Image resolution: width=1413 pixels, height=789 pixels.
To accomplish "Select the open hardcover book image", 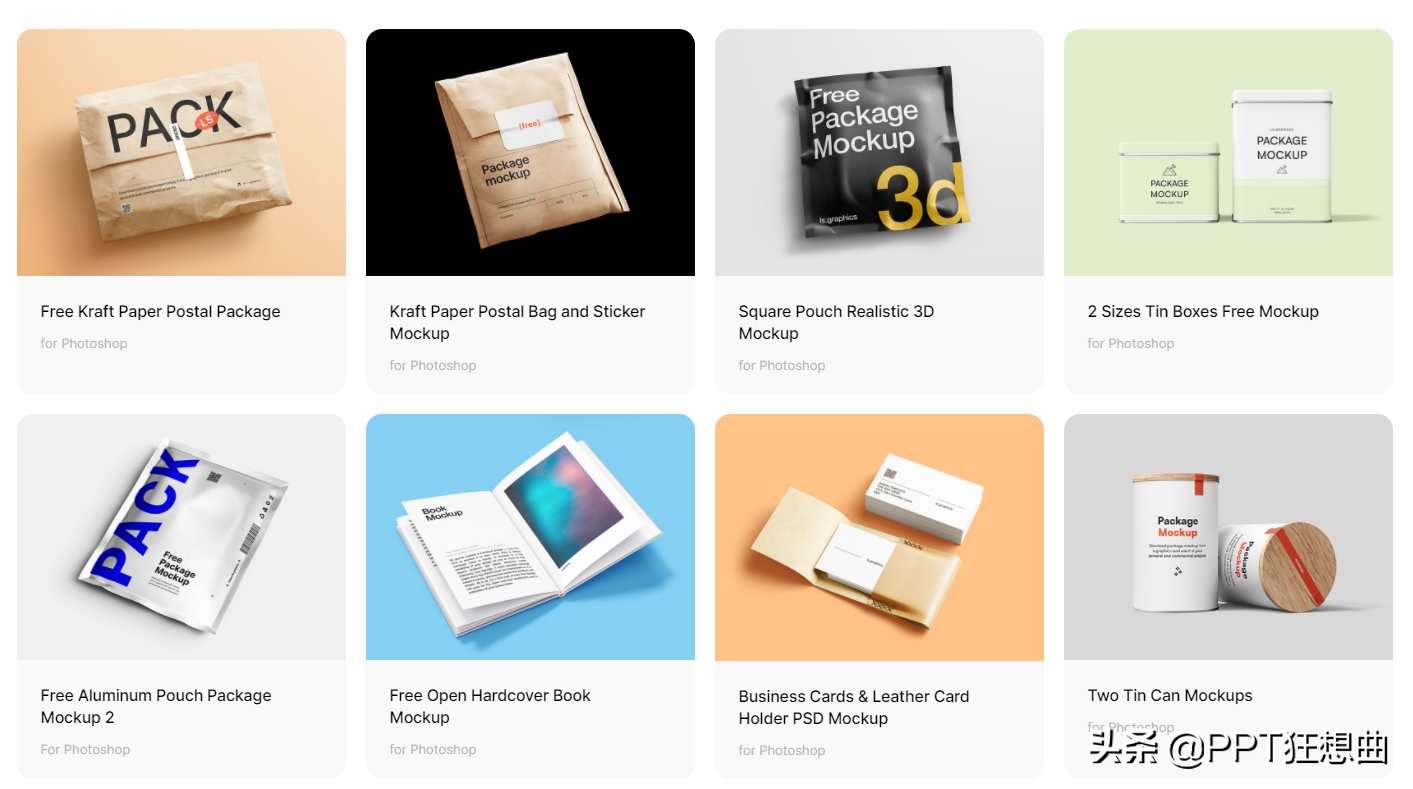I will (x=530, y=537).
